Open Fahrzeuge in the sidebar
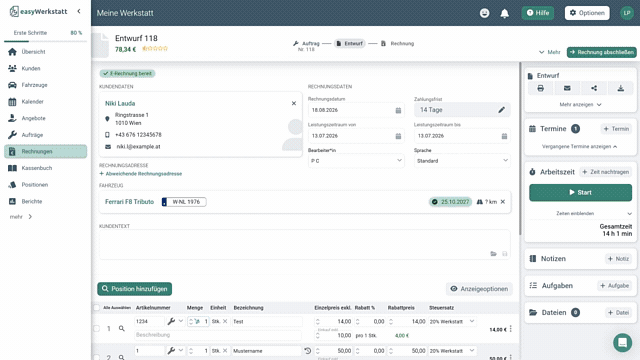 (x=45, y=85)
